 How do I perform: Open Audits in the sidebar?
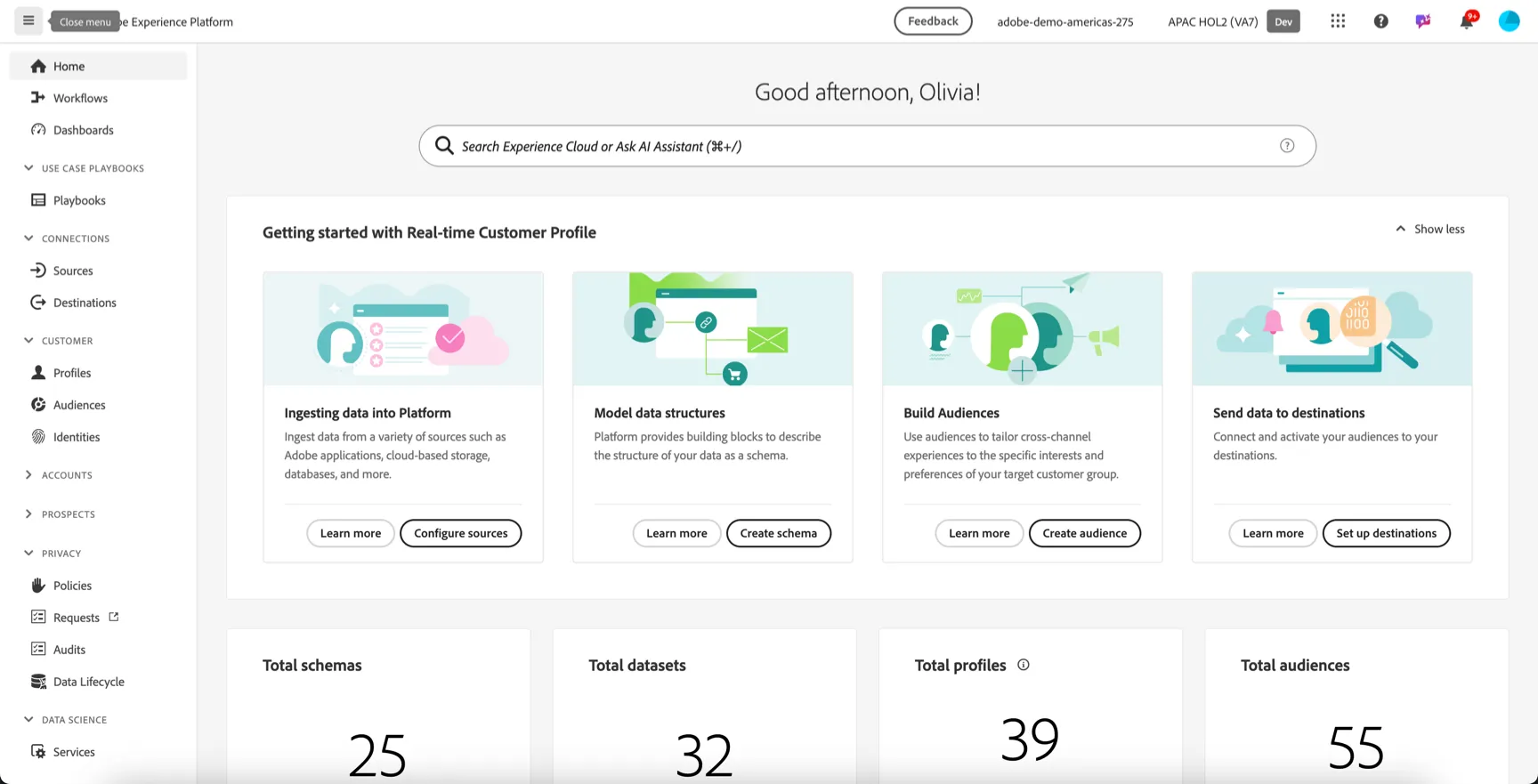[99, 650]
